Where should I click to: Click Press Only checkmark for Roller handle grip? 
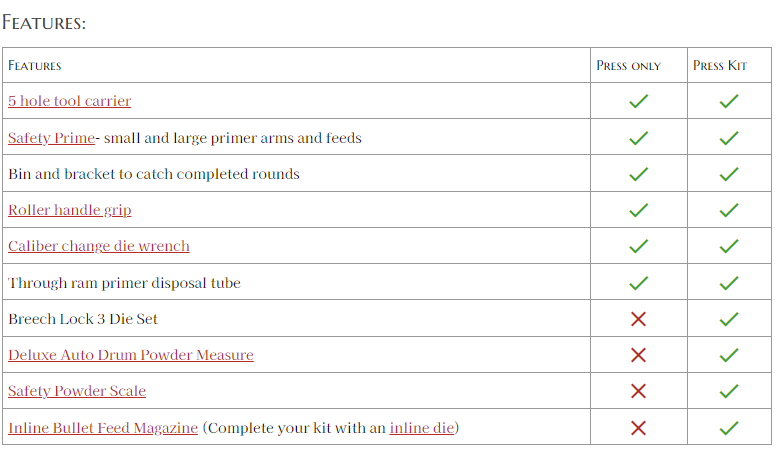coord(638,210)
